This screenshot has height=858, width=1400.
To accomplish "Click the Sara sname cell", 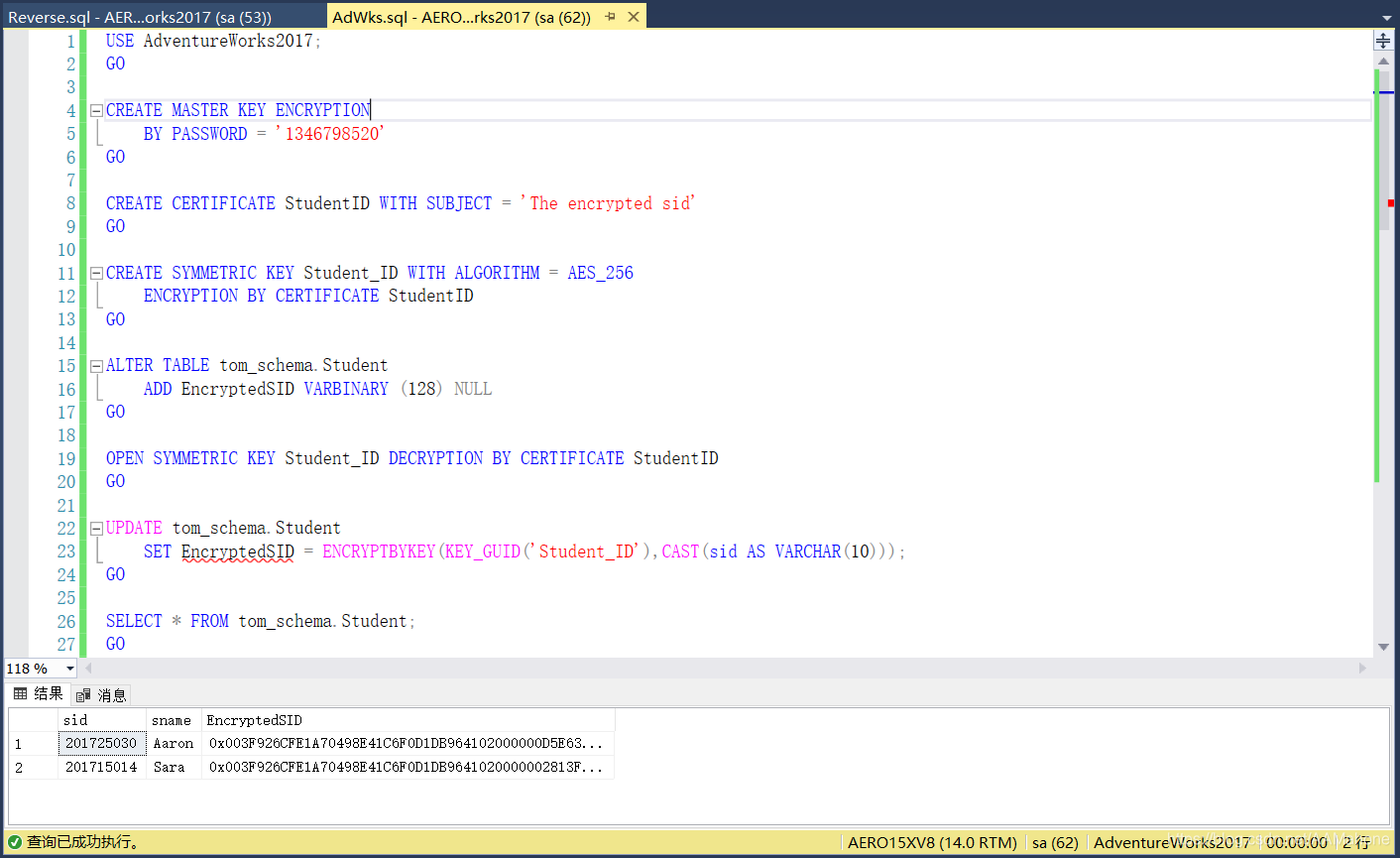I will tap(174, 767).
